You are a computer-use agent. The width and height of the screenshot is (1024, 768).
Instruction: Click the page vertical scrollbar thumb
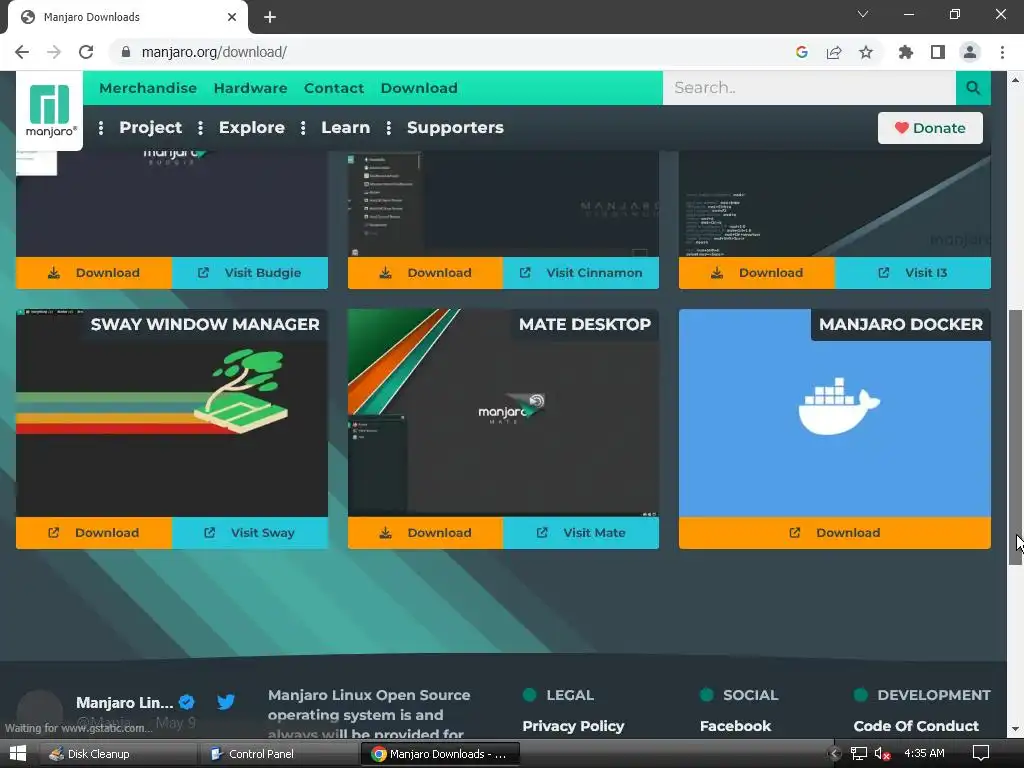[1016, 438]
